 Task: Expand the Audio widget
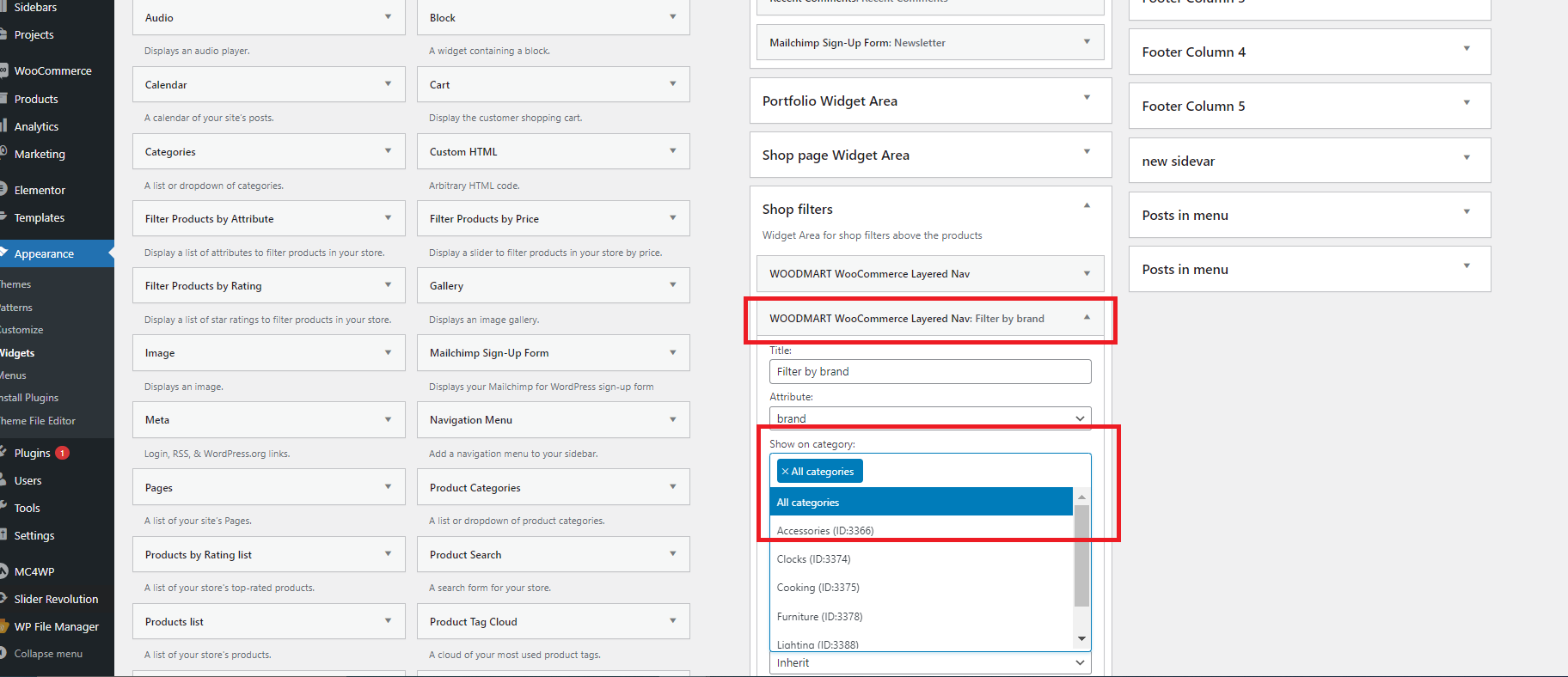point(388,17)
